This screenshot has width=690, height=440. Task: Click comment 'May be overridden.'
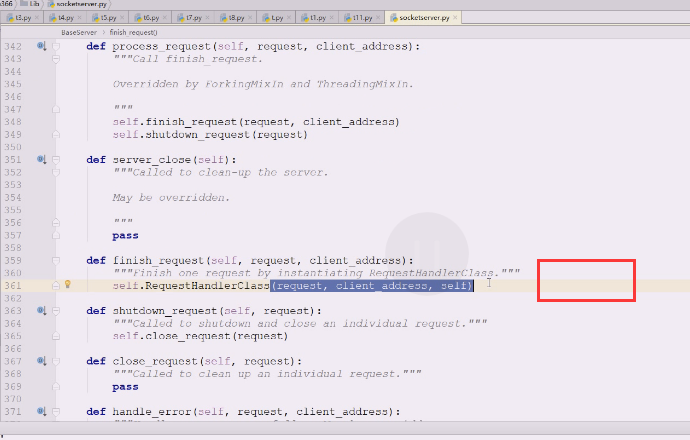click(x=171, y=198)
